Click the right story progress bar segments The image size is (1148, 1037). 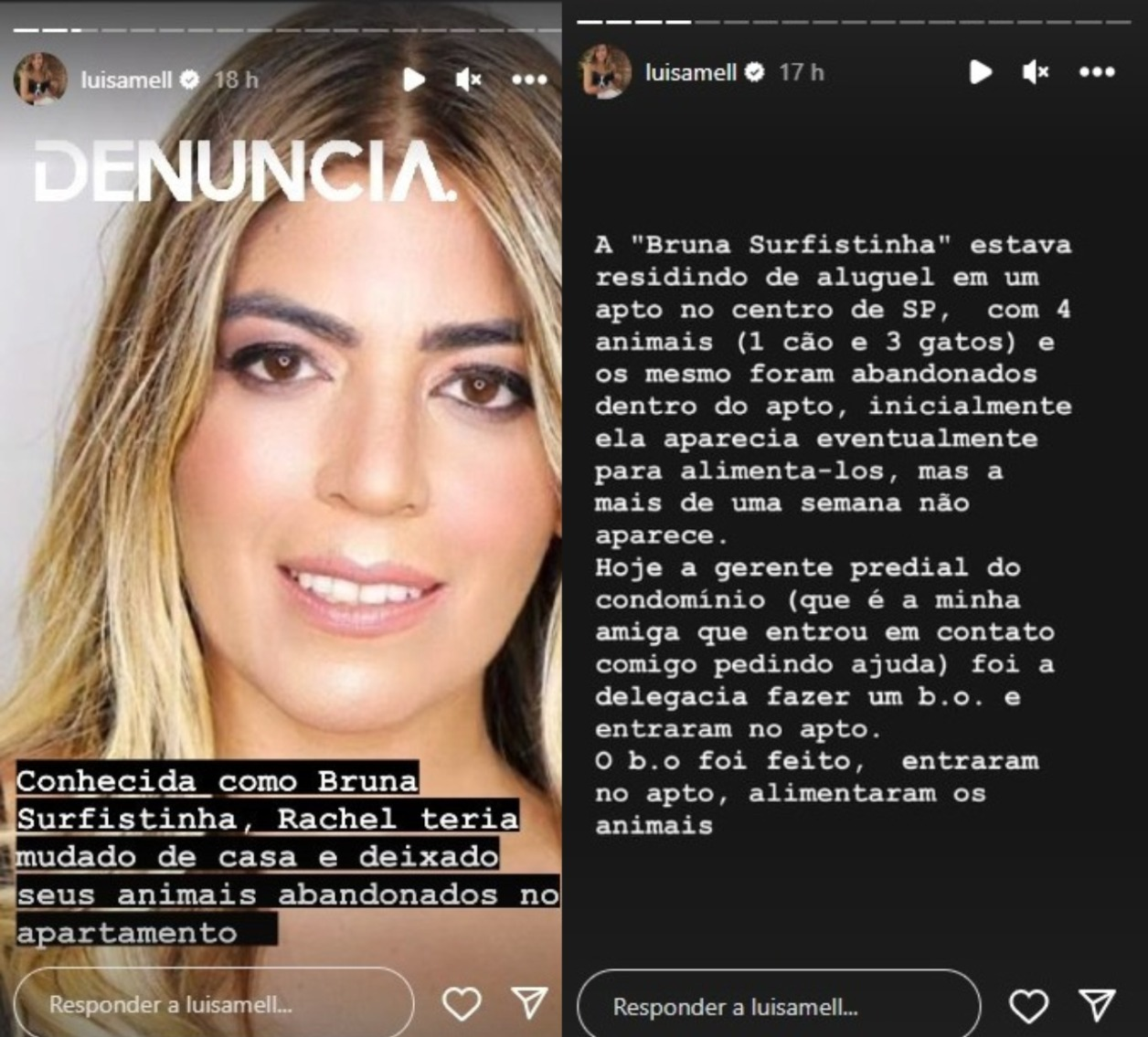(854, 22)
